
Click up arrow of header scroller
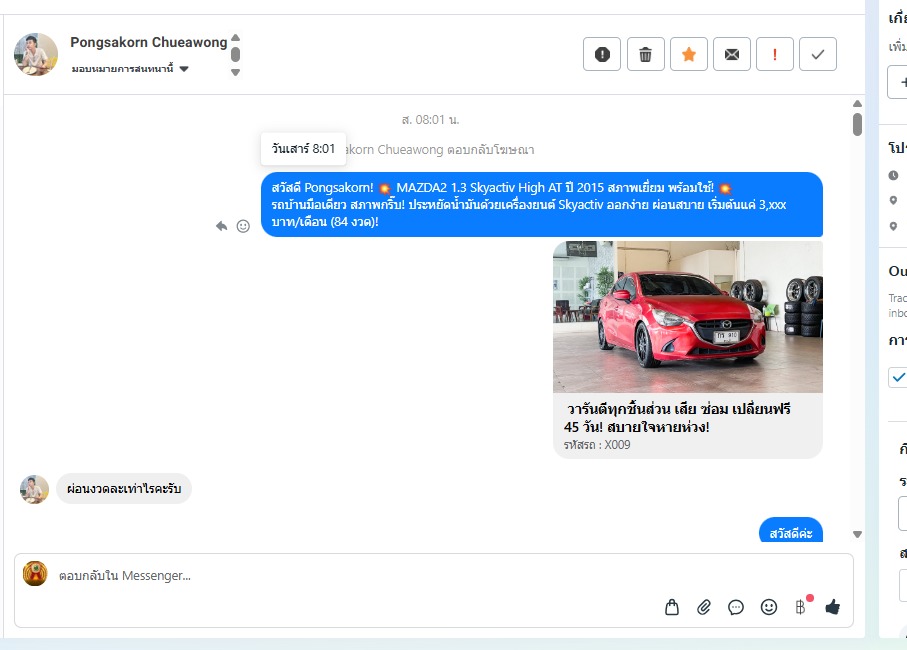[x=235, y=38]
